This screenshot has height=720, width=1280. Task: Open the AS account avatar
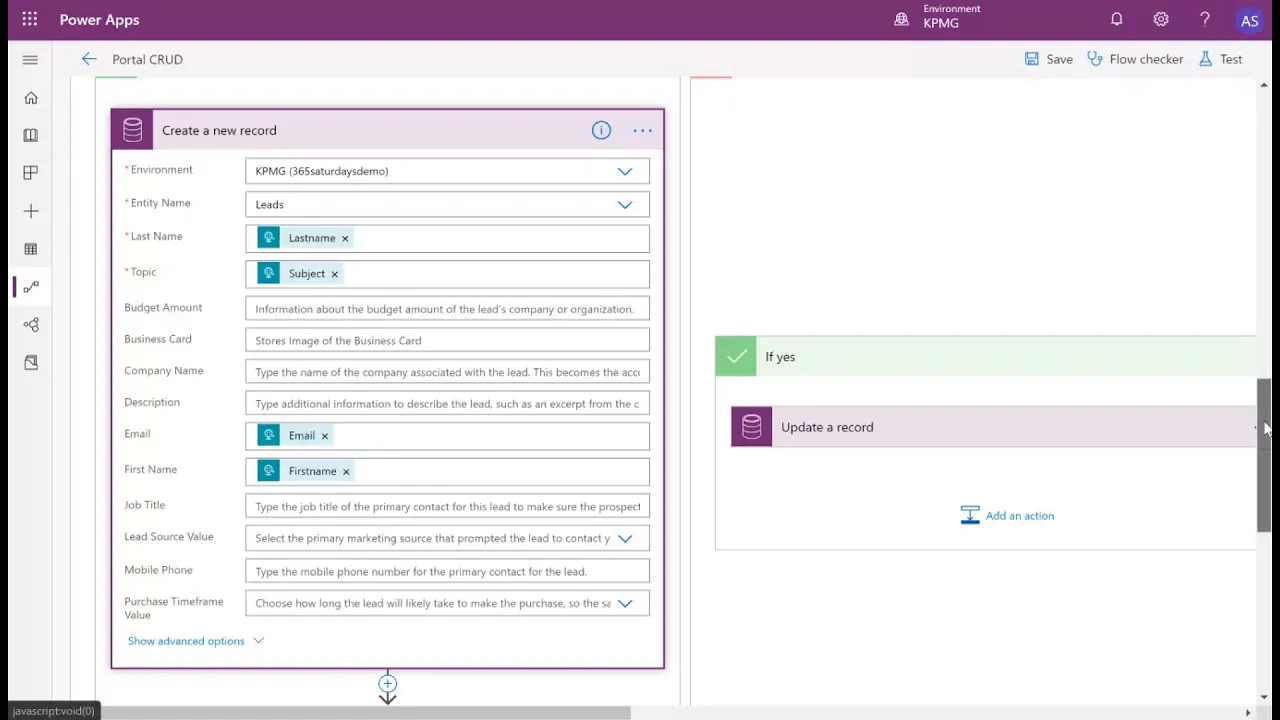click(x=1249, y=20)
